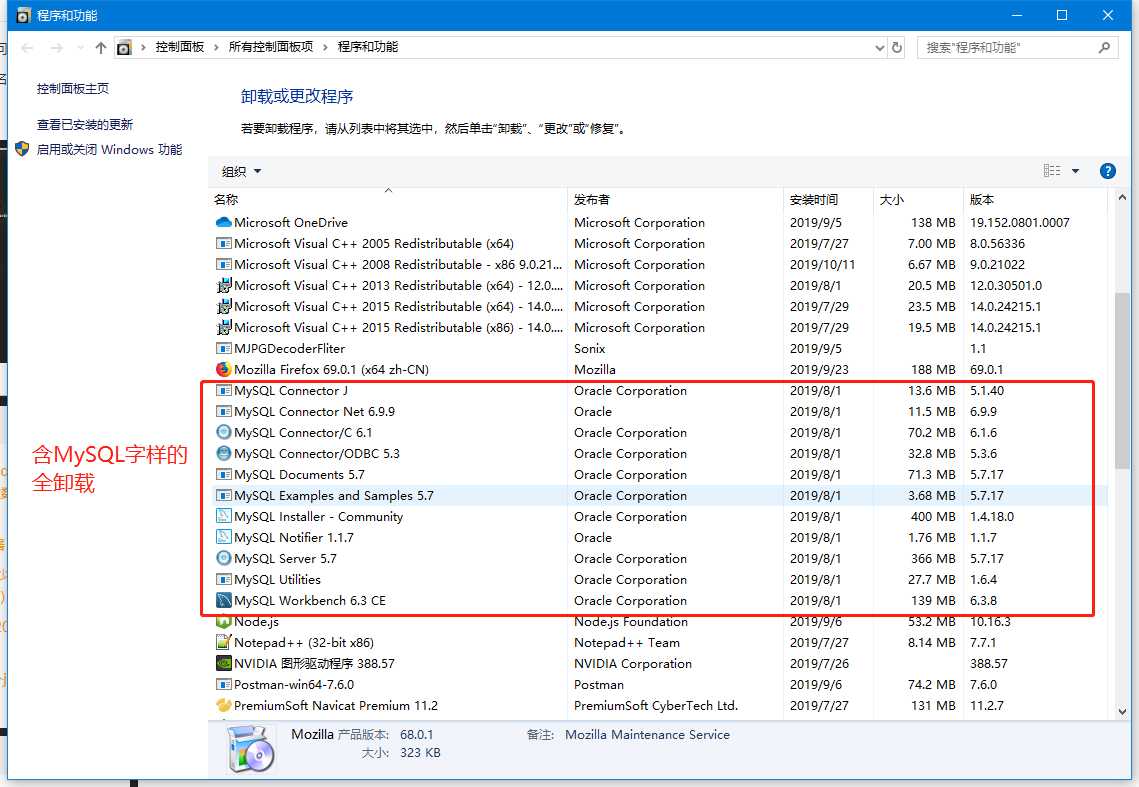Viewport: 1139px width, 787px height.
Task: Click the 400 MB size cell
Action: tap(933, 517)
